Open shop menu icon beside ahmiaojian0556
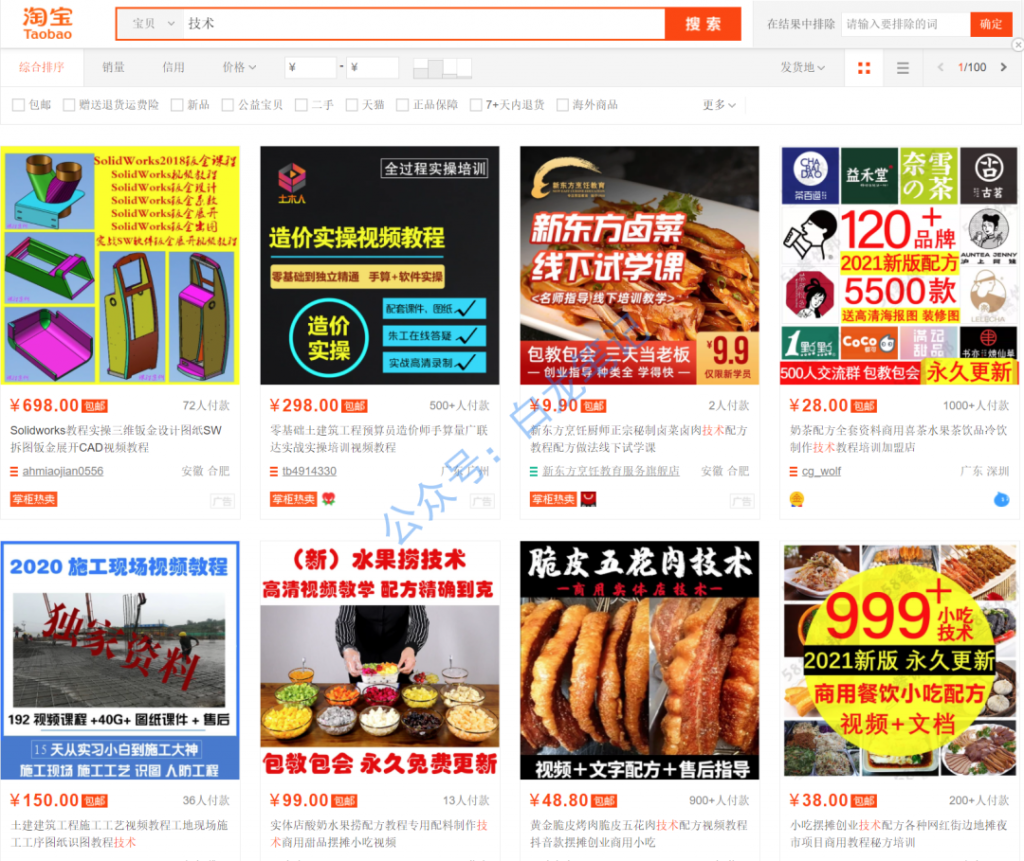1024x861 pixels. (14, 472)
